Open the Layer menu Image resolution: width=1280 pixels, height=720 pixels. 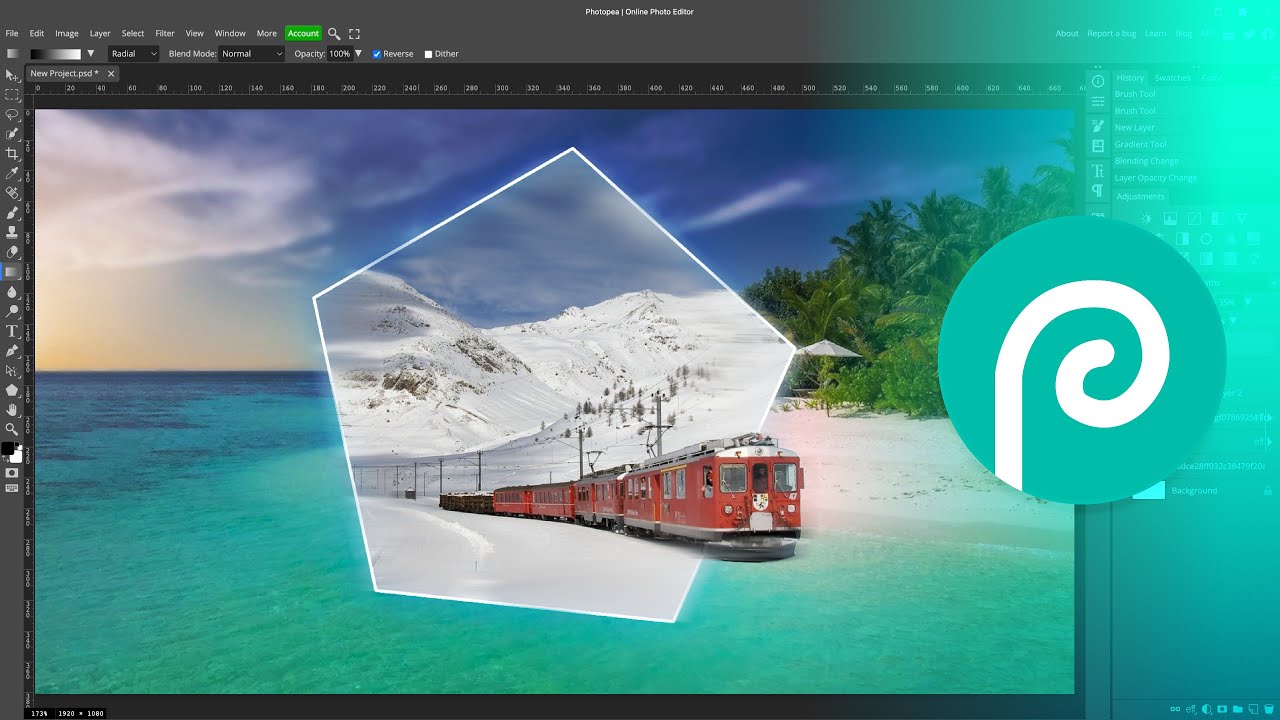click(x=100, y=33)
